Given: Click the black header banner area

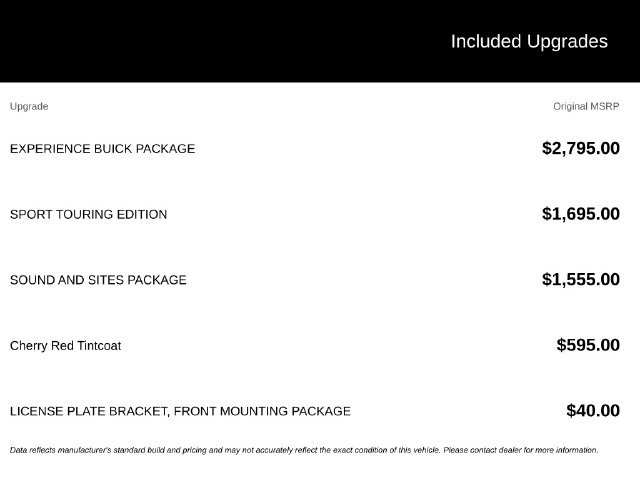Looking at the screenshot, I should [x=320, y=41].
